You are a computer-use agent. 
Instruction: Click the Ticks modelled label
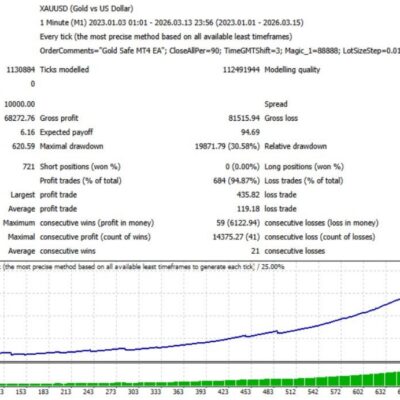(x=64, y=70)
